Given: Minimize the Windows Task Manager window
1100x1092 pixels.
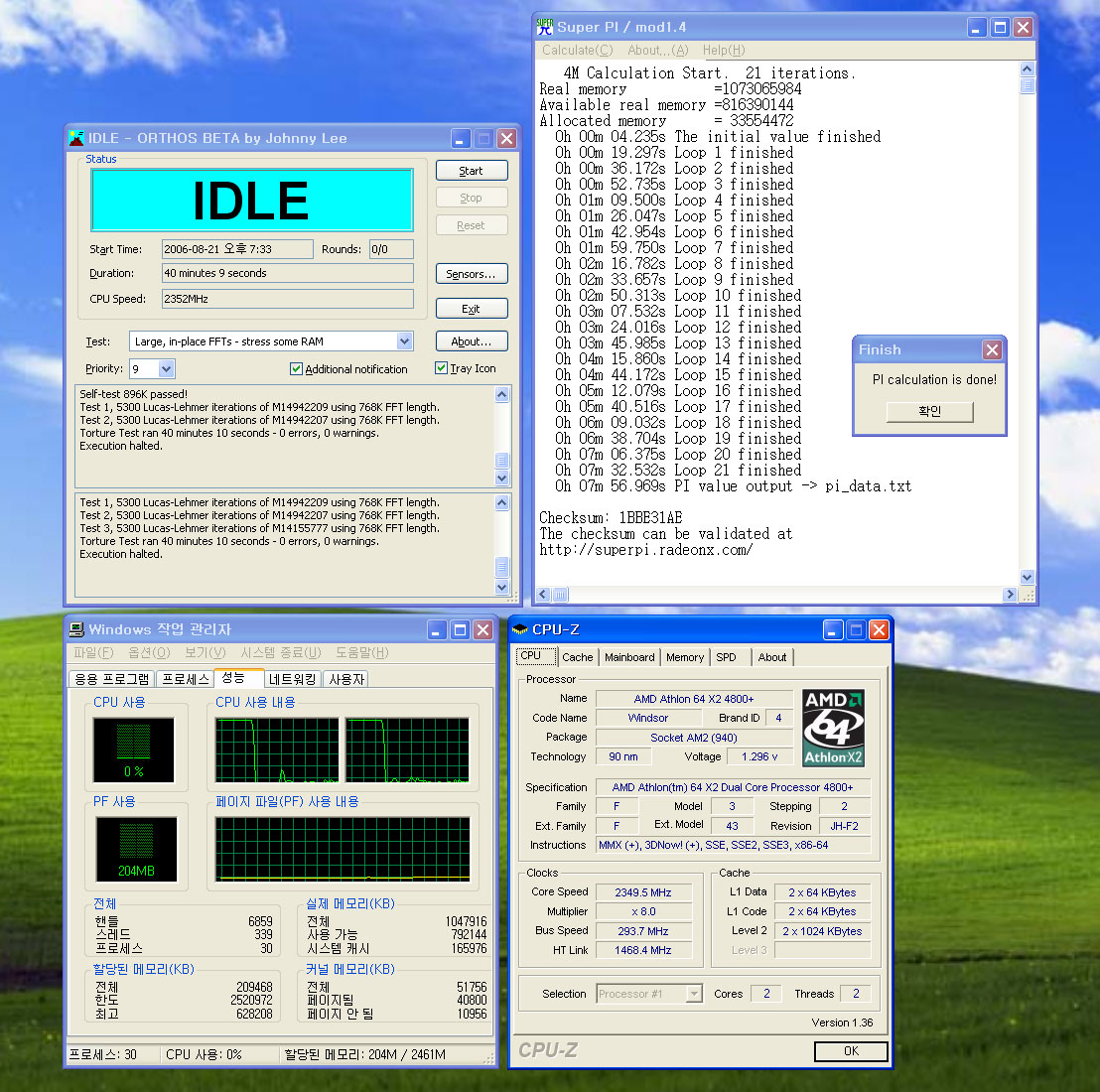Looking at the screenshot, I should [437, 629].
